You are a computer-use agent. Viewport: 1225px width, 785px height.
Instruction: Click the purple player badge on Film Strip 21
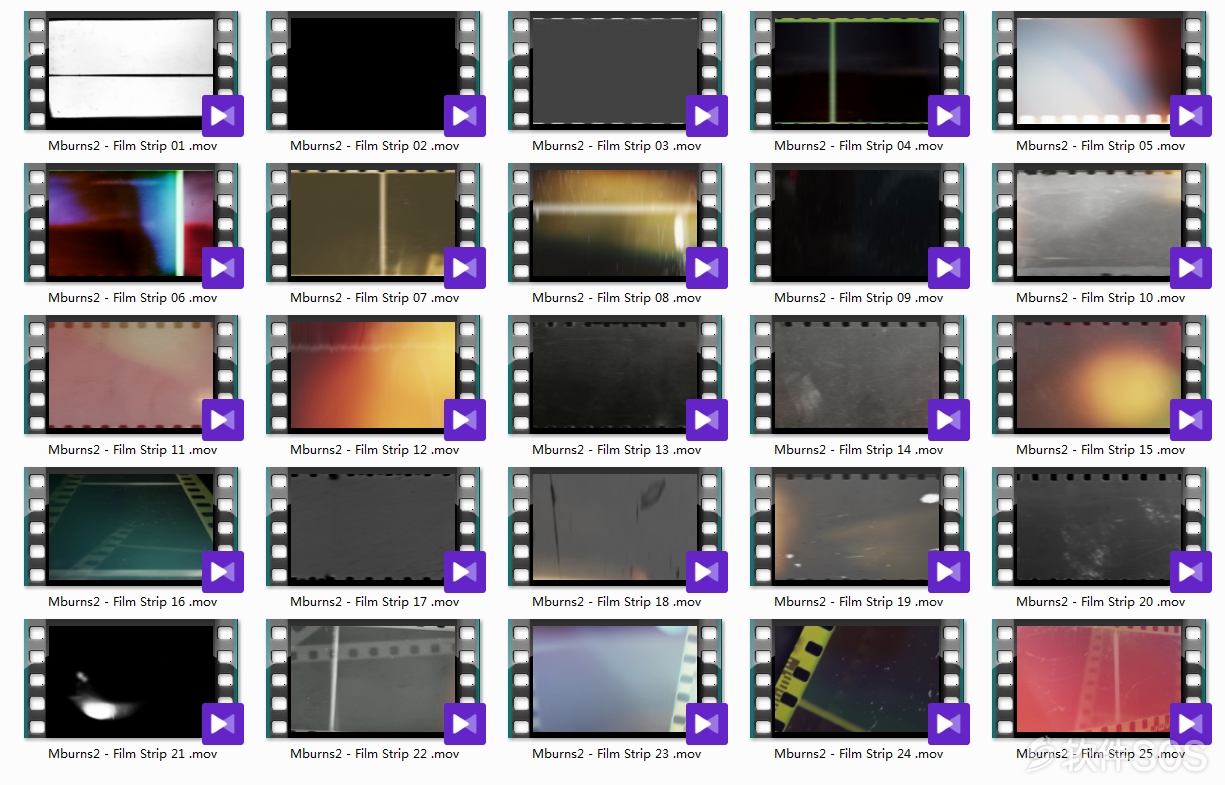(x=223, y=724)
